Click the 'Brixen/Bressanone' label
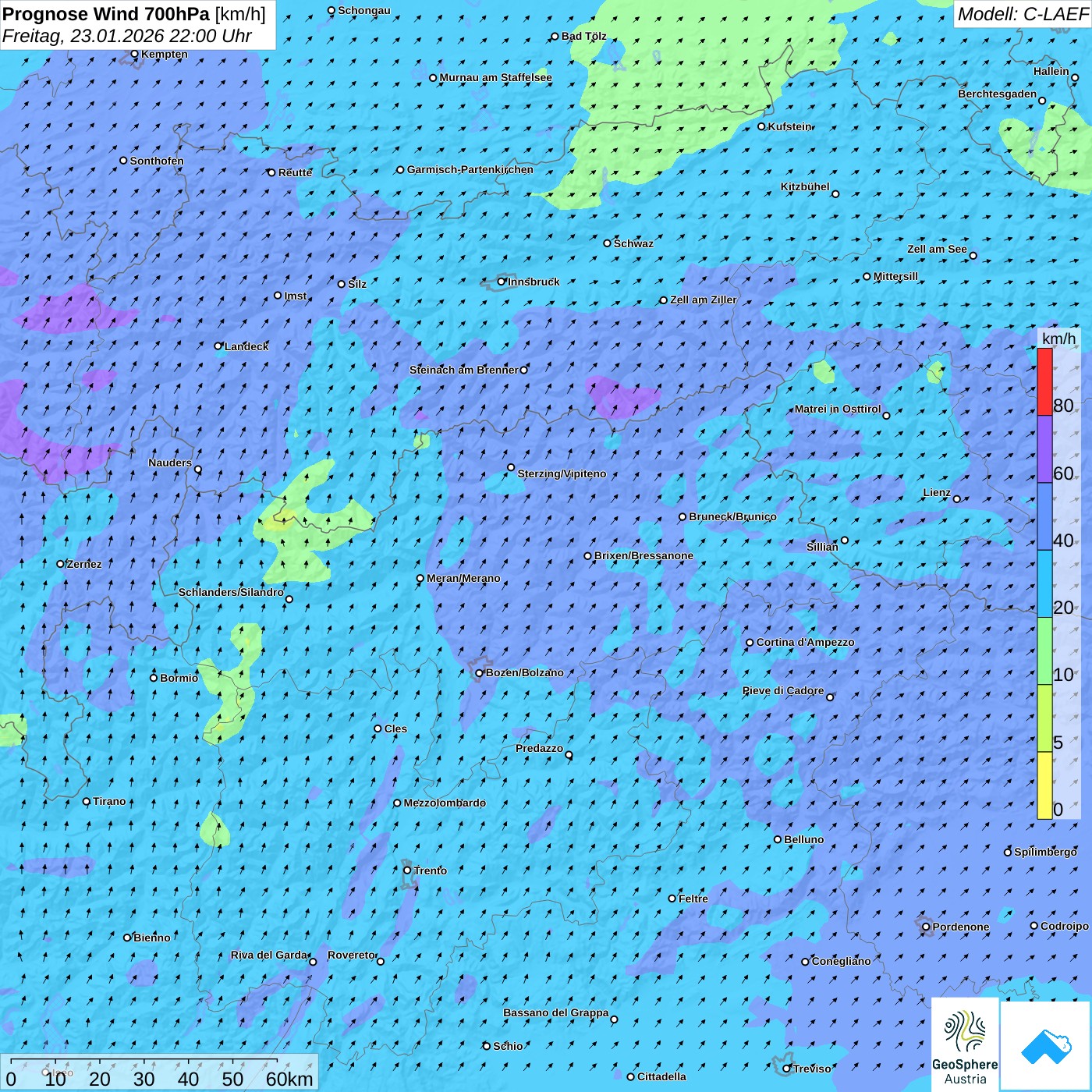Image resolution: width=1092 pixels, height=1092 pixels. (x=643, y=555)
